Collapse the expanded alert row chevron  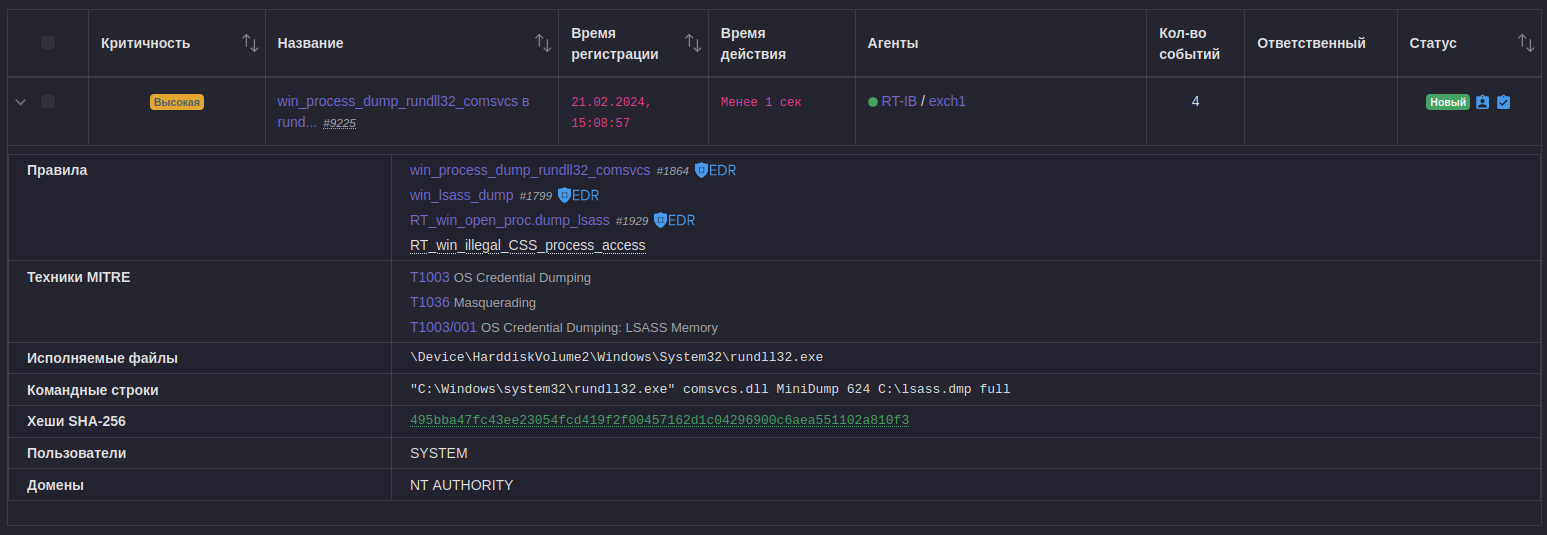click(21, 101)
